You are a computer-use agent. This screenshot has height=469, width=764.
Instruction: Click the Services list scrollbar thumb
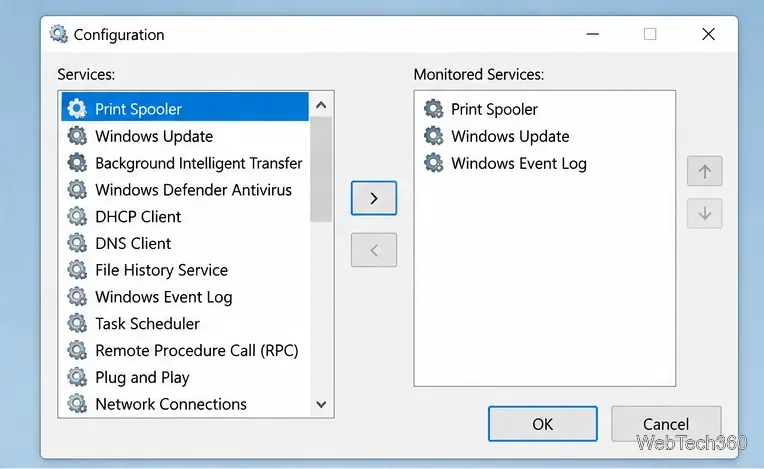click(321, 169)
